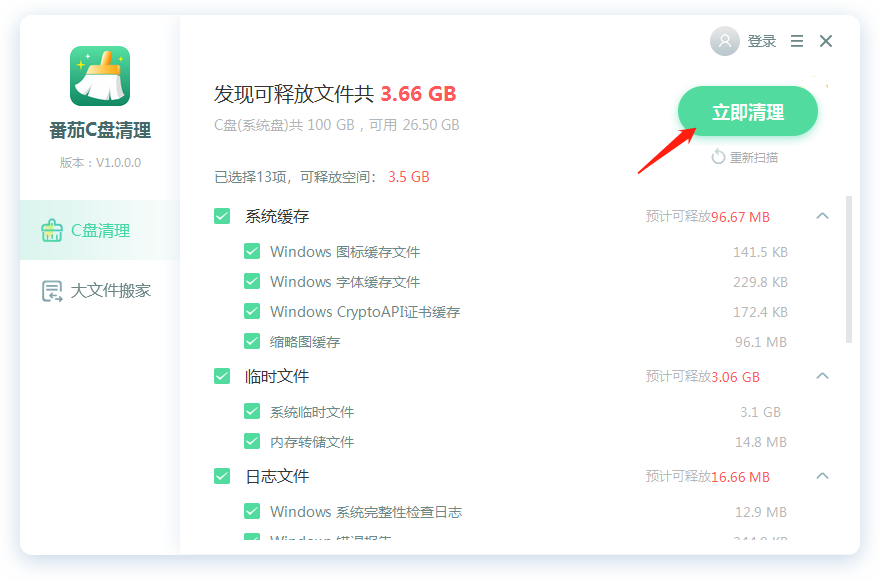The image size is (880, 580).
Task: Collapse the 临时文件 section chevron
Action: 822,376
